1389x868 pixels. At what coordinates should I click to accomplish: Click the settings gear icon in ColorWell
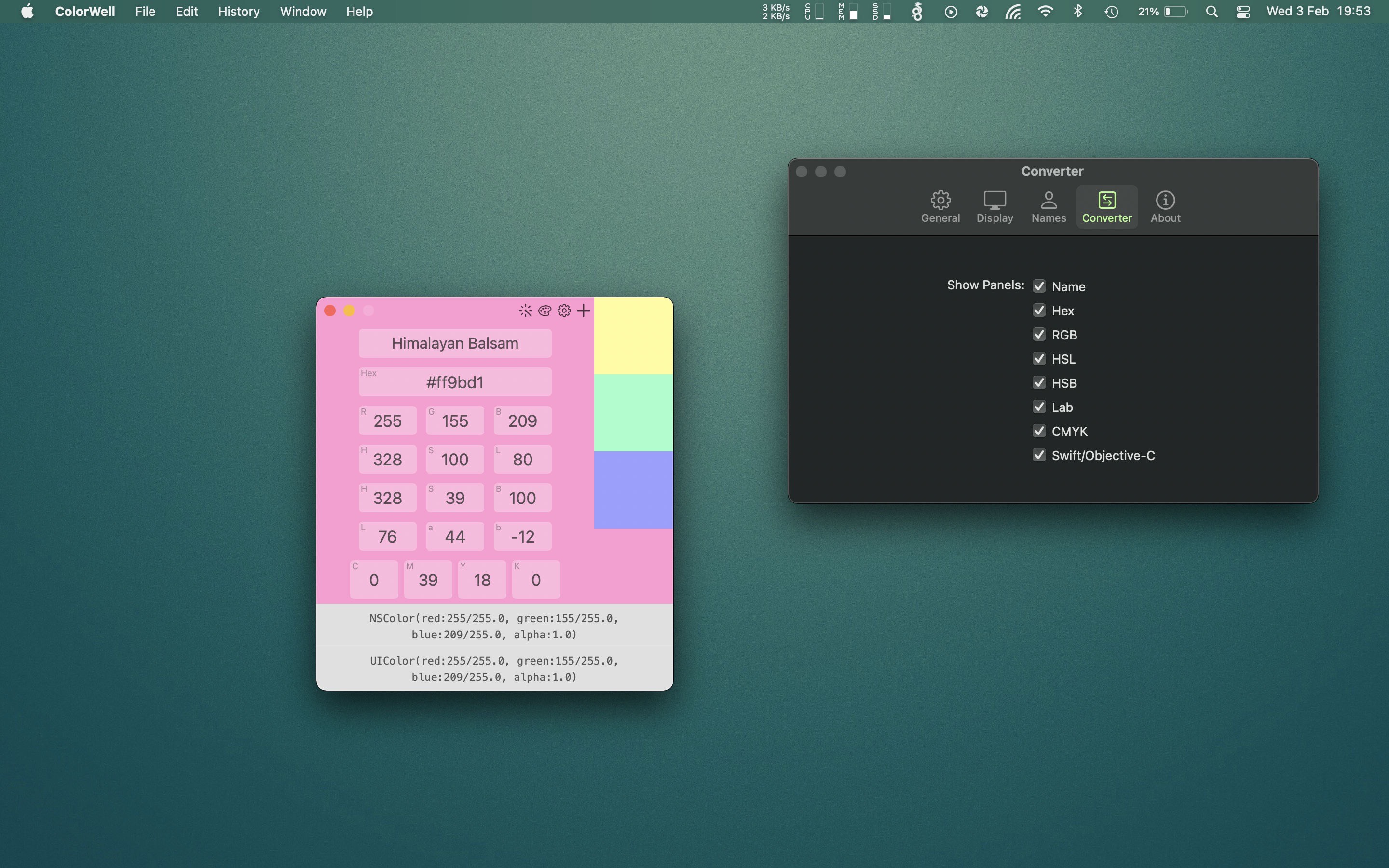point(563,310)
